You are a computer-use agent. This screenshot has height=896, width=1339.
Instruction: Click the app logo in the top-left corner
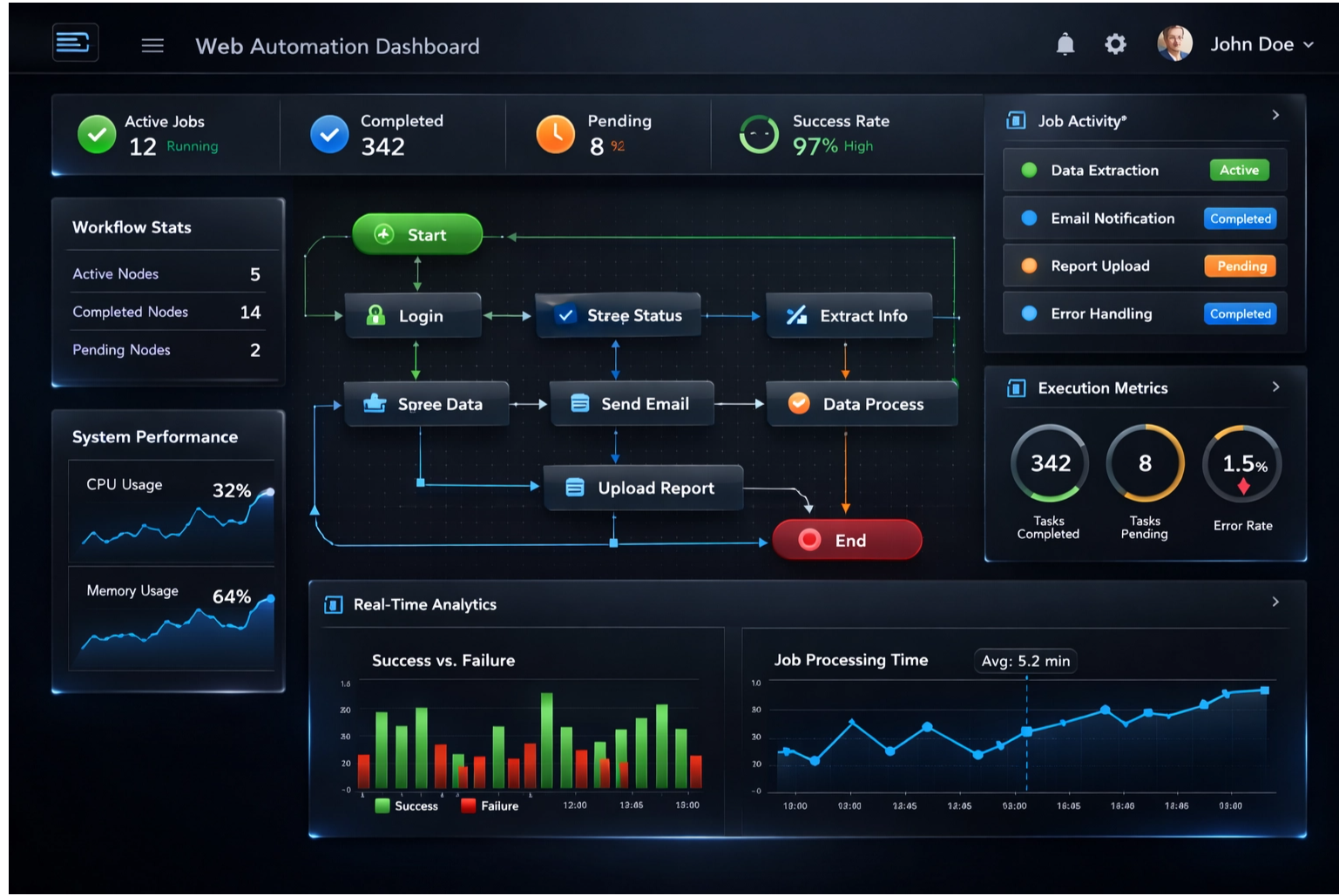pos(75,42)
